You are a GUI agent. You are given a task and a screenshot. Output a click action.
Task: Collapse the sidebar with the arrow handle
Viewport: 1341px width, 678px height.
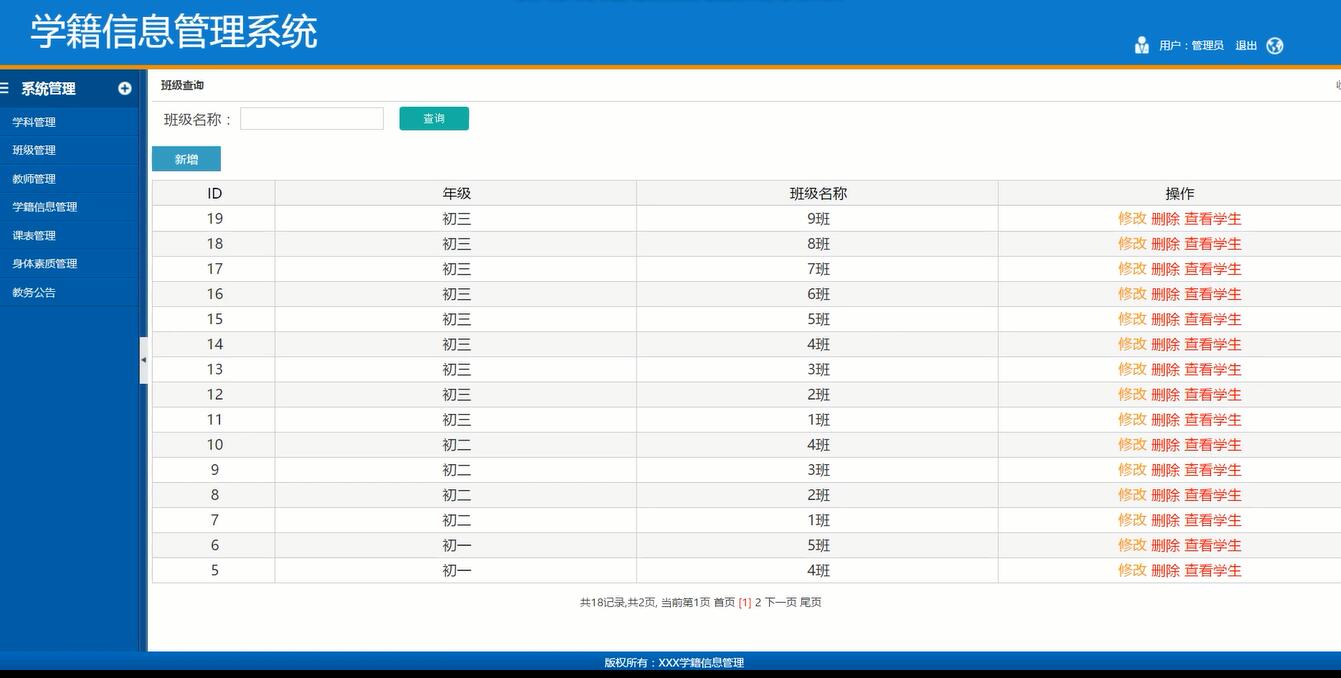coord(143,360)
